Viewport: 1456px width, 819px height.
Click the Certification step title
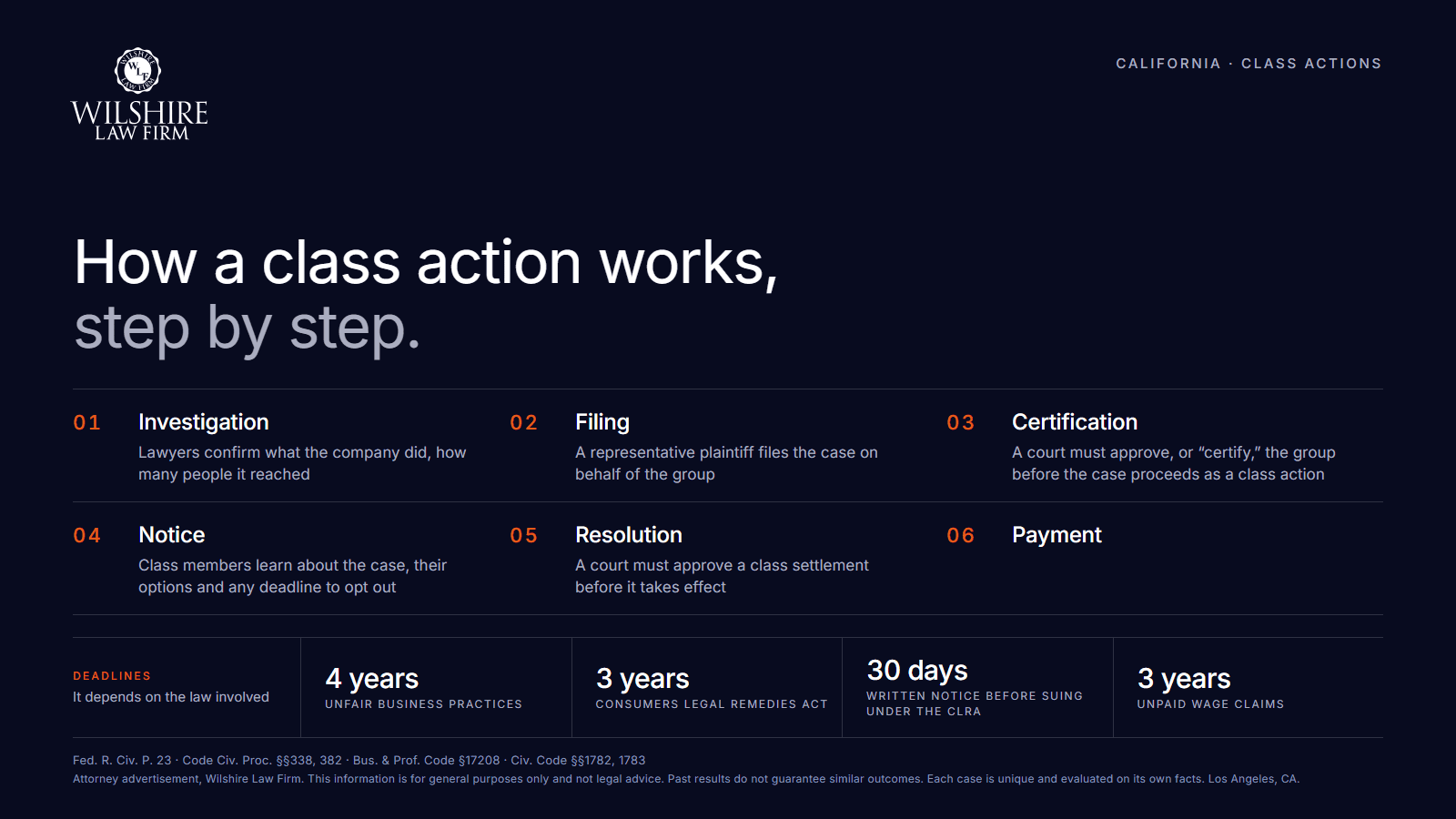pos(1075,422)
